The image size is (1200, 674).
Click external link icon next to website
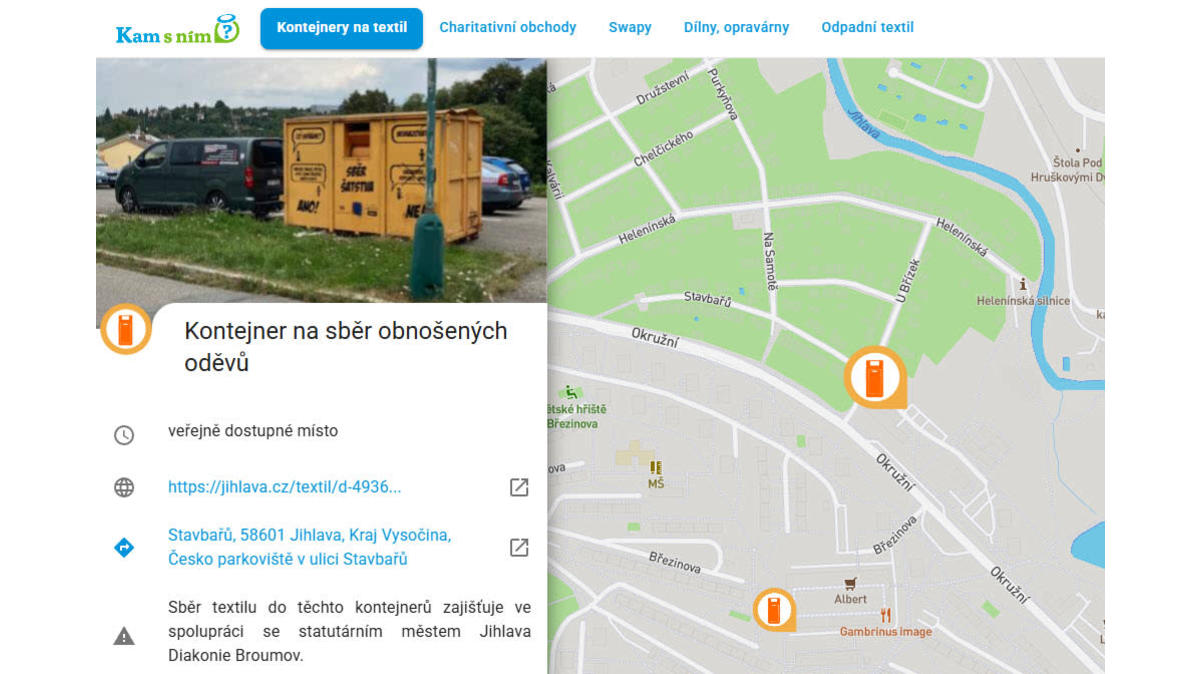[x=519, y=487]
